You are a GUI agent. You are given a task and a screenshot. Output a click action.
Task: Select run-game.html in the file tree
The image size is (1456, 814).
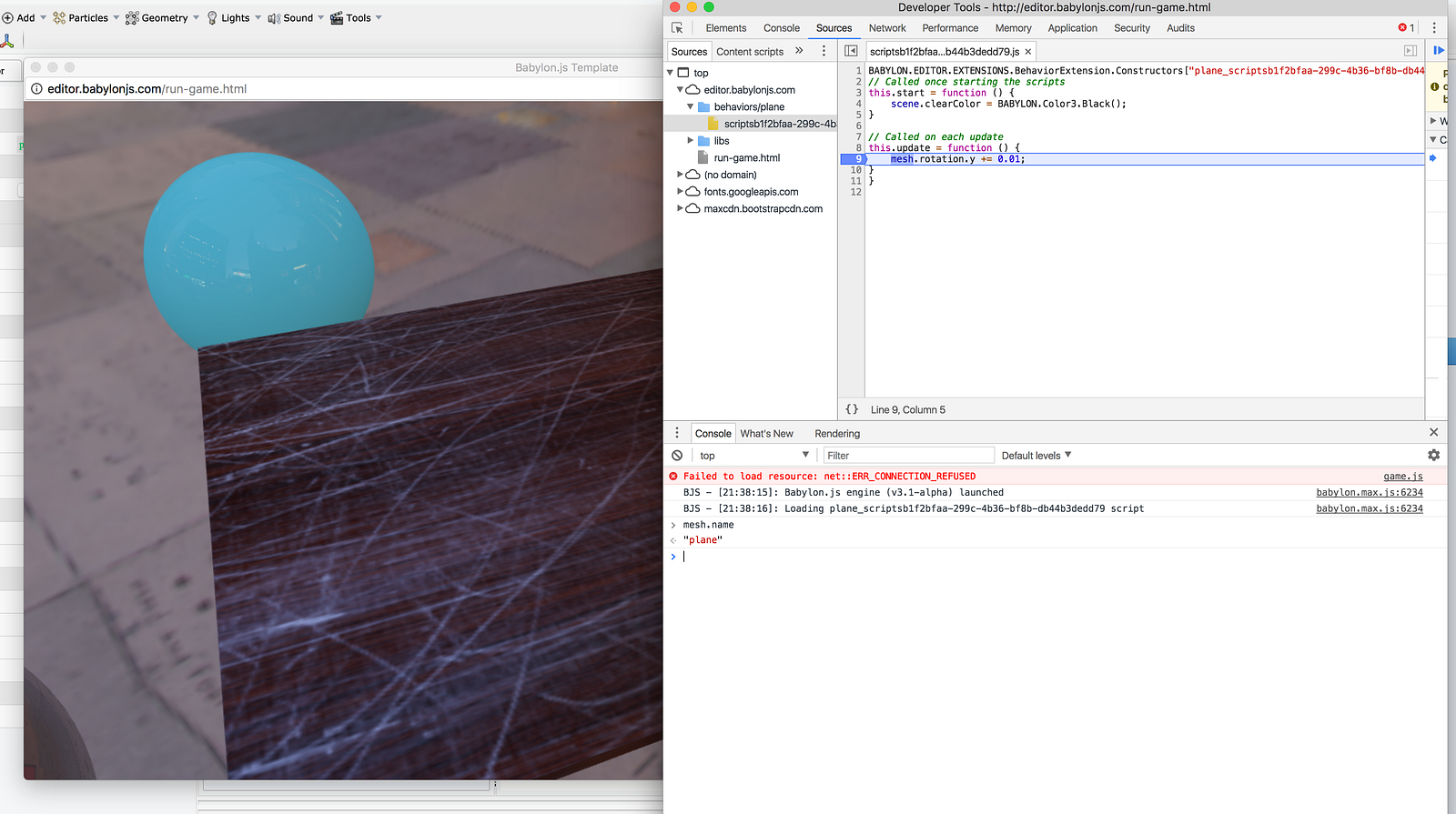click(x=746, y=158)
